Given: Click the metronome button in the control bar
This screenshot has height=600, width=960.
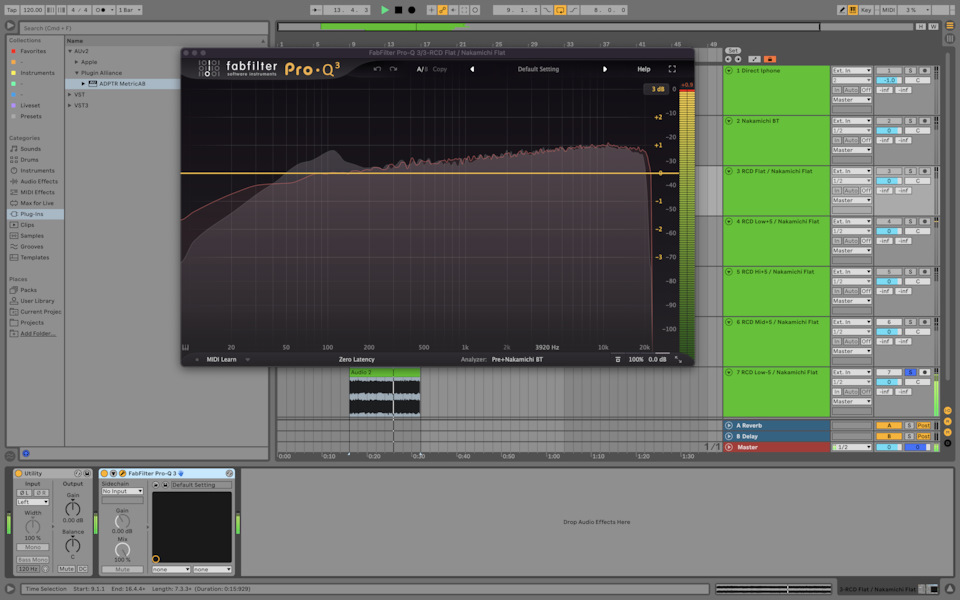Looking at the screenshot, I should click(103, 10).
